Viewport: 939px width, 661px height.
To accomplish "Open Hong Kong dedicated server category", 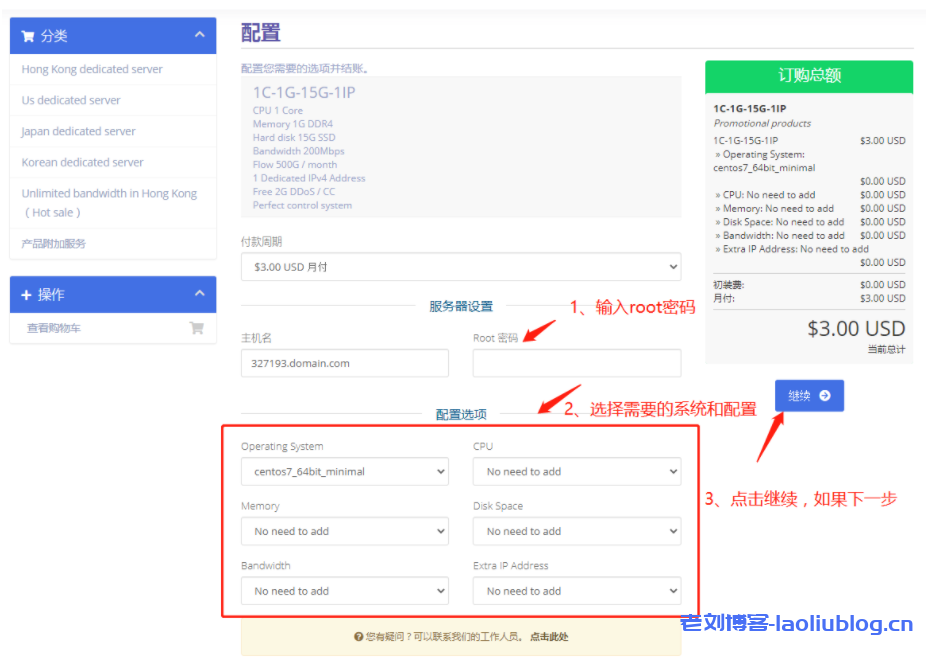I will [92, 69].
